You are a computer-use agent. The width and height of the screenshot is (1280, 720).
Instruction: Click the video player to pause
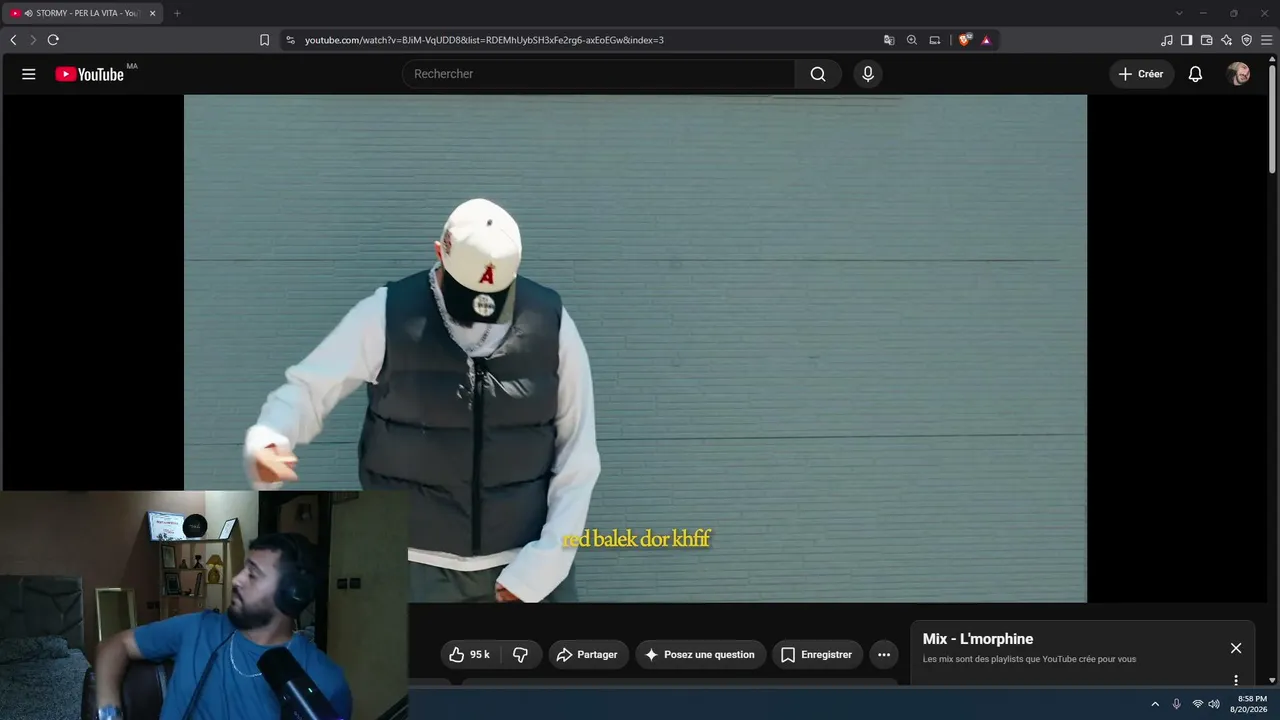(x=635, y=348)
